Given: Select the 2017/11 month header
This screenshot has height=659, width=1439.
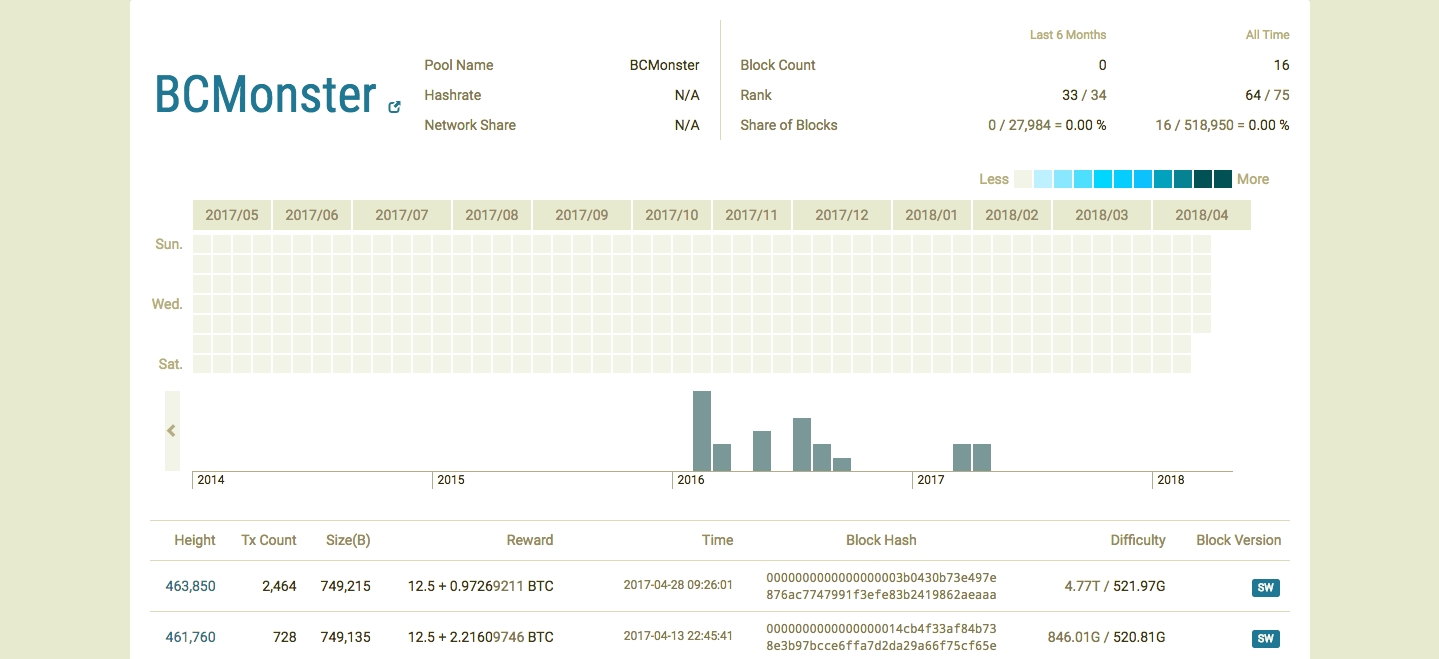Looking at the screenshot, I should [x=752, y=215].
